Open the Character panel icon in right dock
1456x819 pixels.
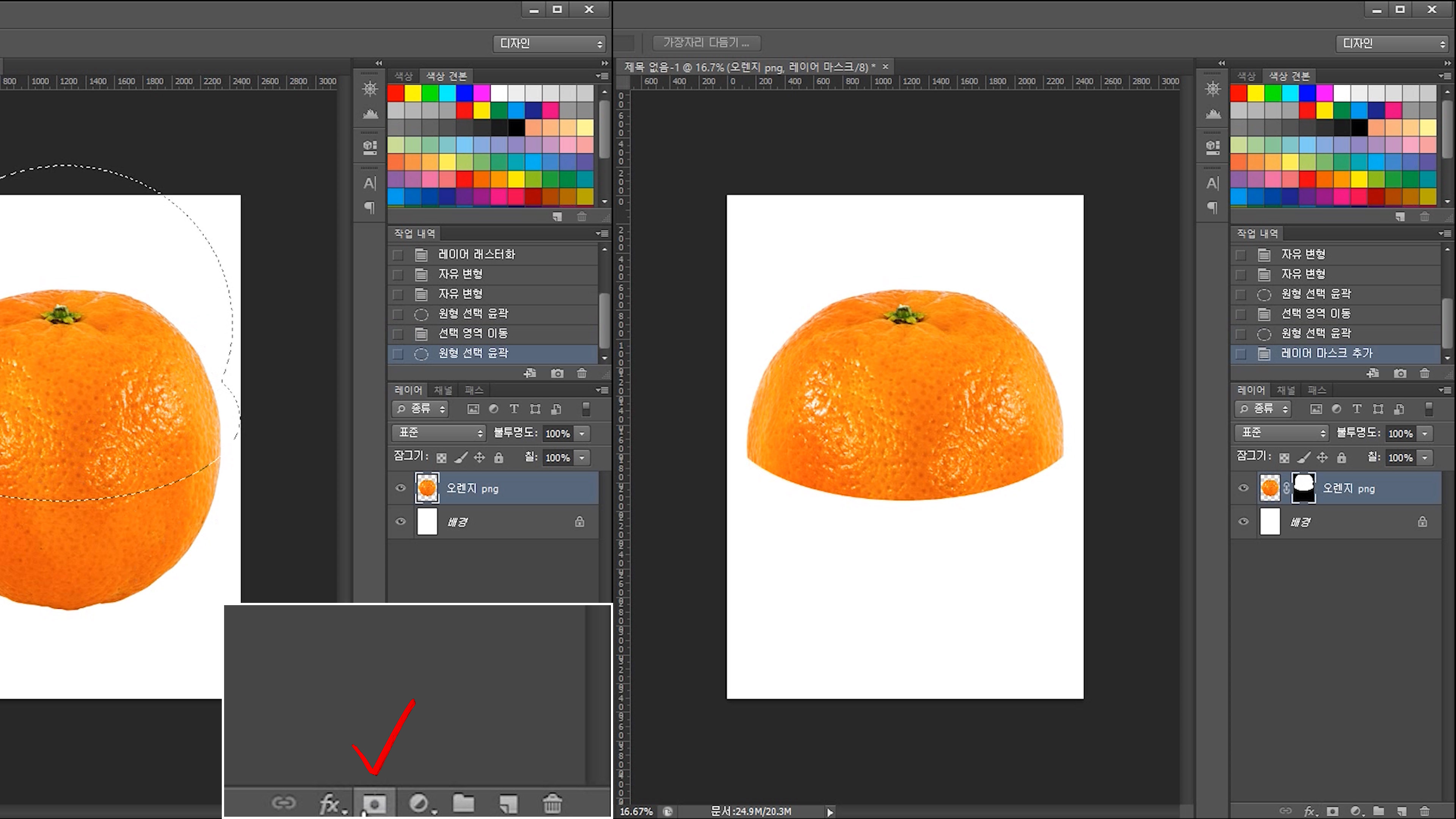tap(1213, 183)
